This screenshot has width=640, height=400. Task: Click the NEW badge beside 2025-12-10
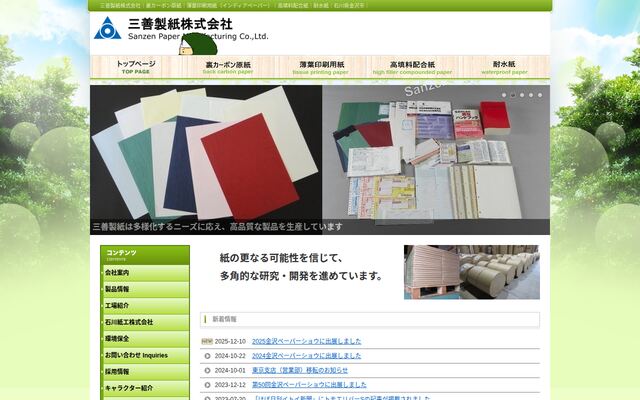207,341
